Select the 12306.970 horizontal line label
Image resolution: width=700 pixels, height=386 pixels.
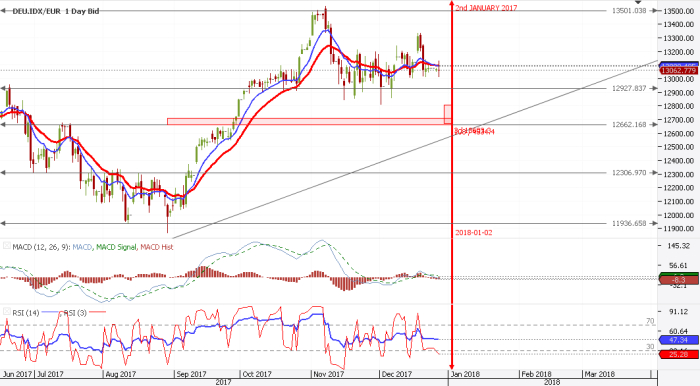(629, 173)
